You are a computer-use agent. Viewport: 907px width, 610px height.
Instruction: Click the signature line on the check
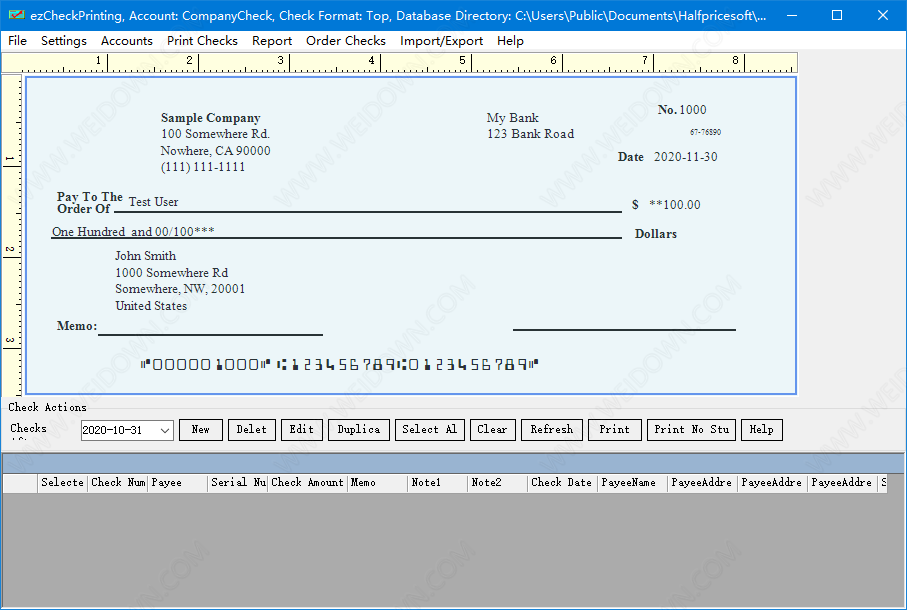(x=624, y=330)
